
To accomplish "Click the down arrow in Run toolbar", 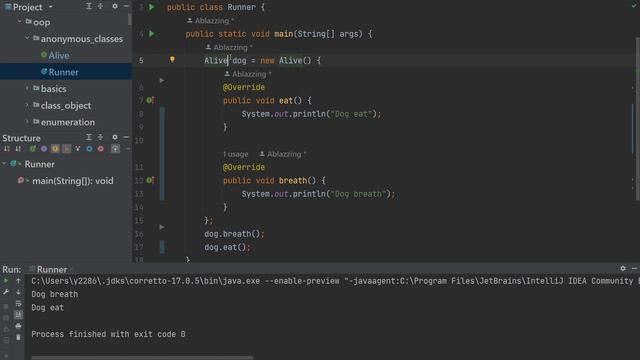I will [x=18, y=292].
